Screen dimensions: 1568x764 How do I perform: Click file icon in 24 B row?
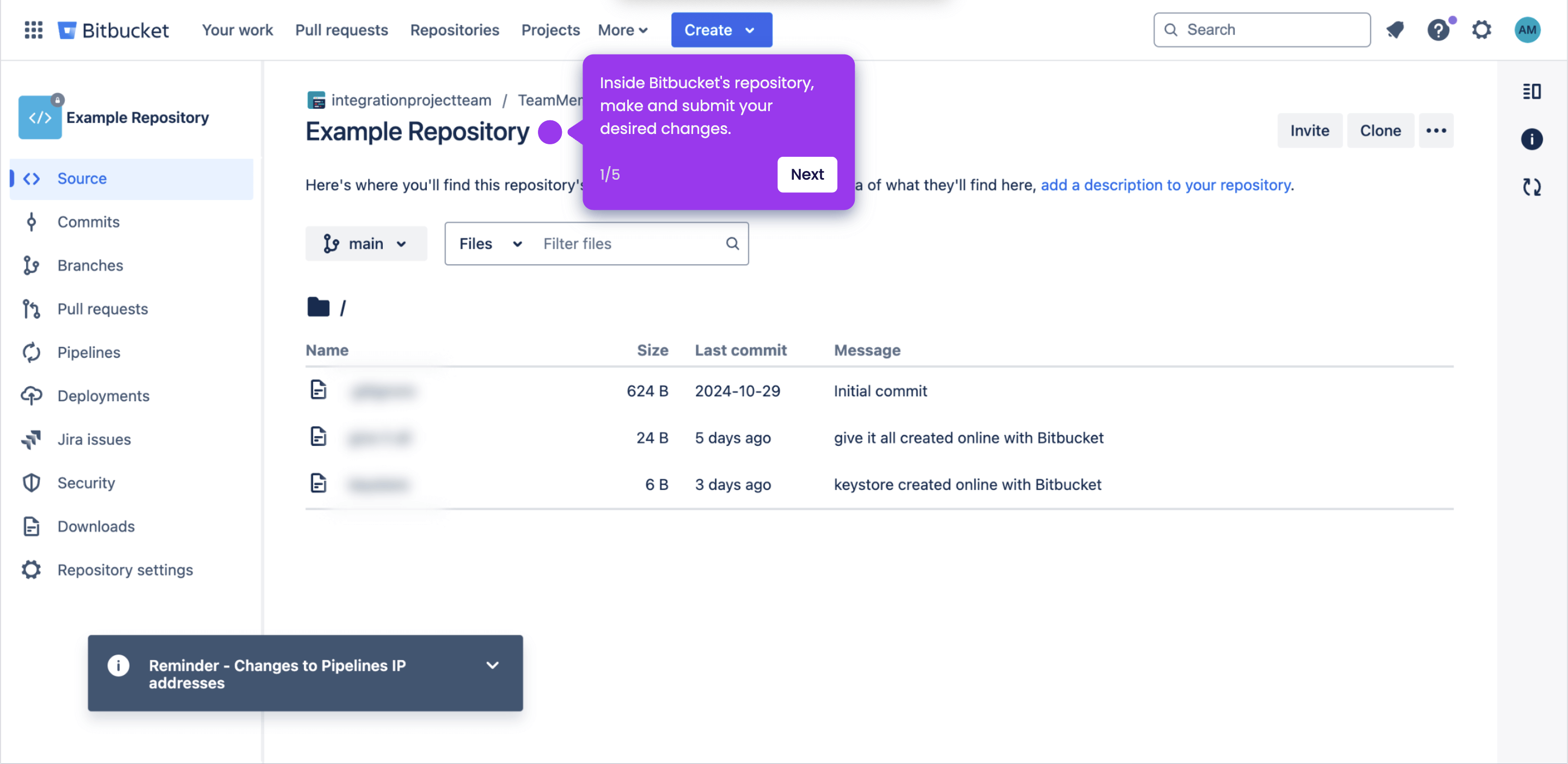(318, 437)
